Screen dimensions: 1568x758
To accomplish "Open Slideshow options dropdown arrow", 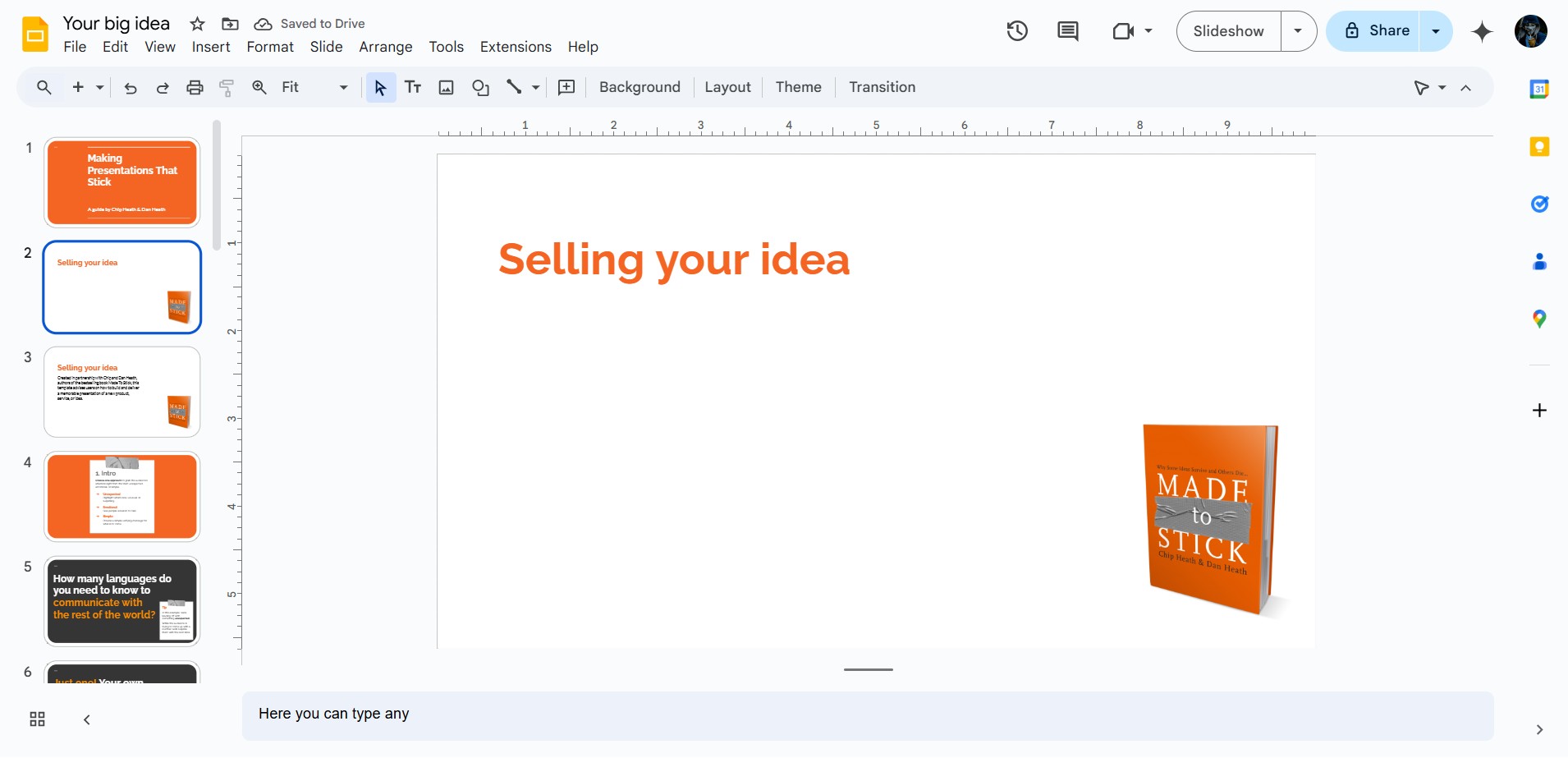I will (x=1298, y=31).
